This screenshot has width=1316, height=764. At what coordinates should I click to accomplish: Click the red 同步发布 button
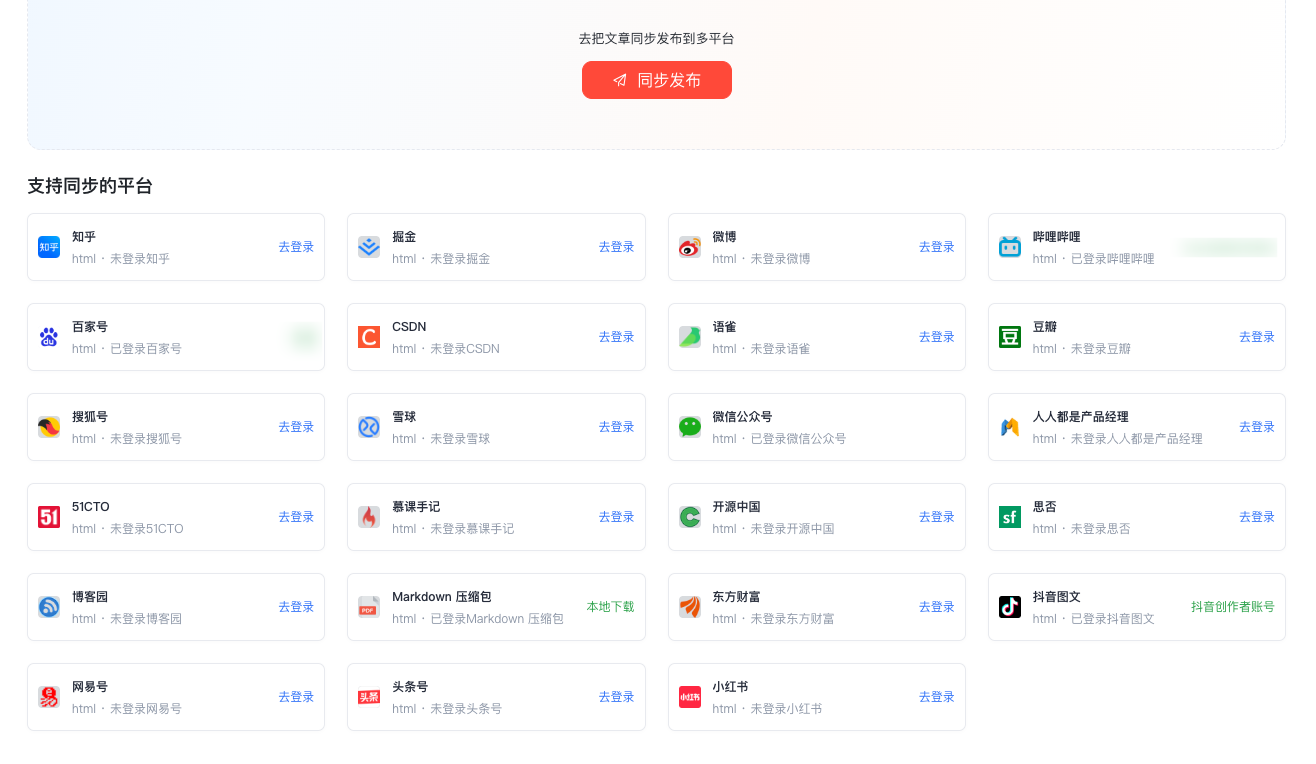click(x=657, y=80)
